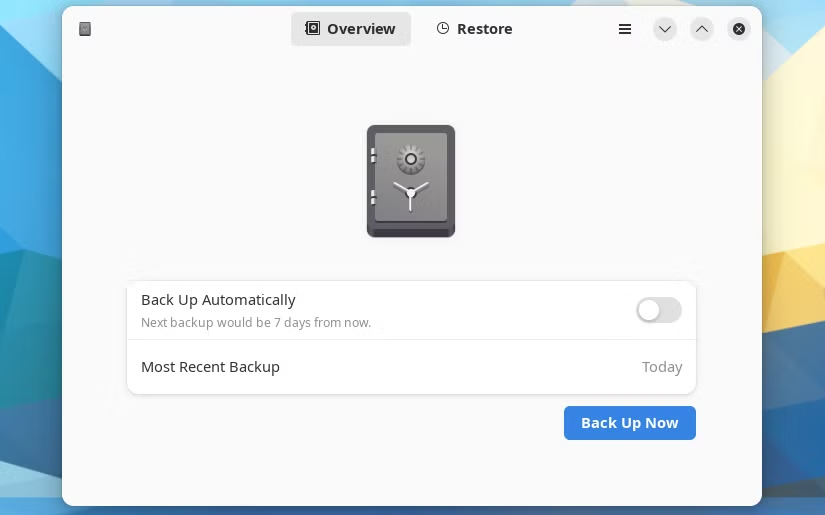Minimize the window with the down-chevron button
This screenshot has width=825, height=515.
pyautogui.click(x=665, y=29)
